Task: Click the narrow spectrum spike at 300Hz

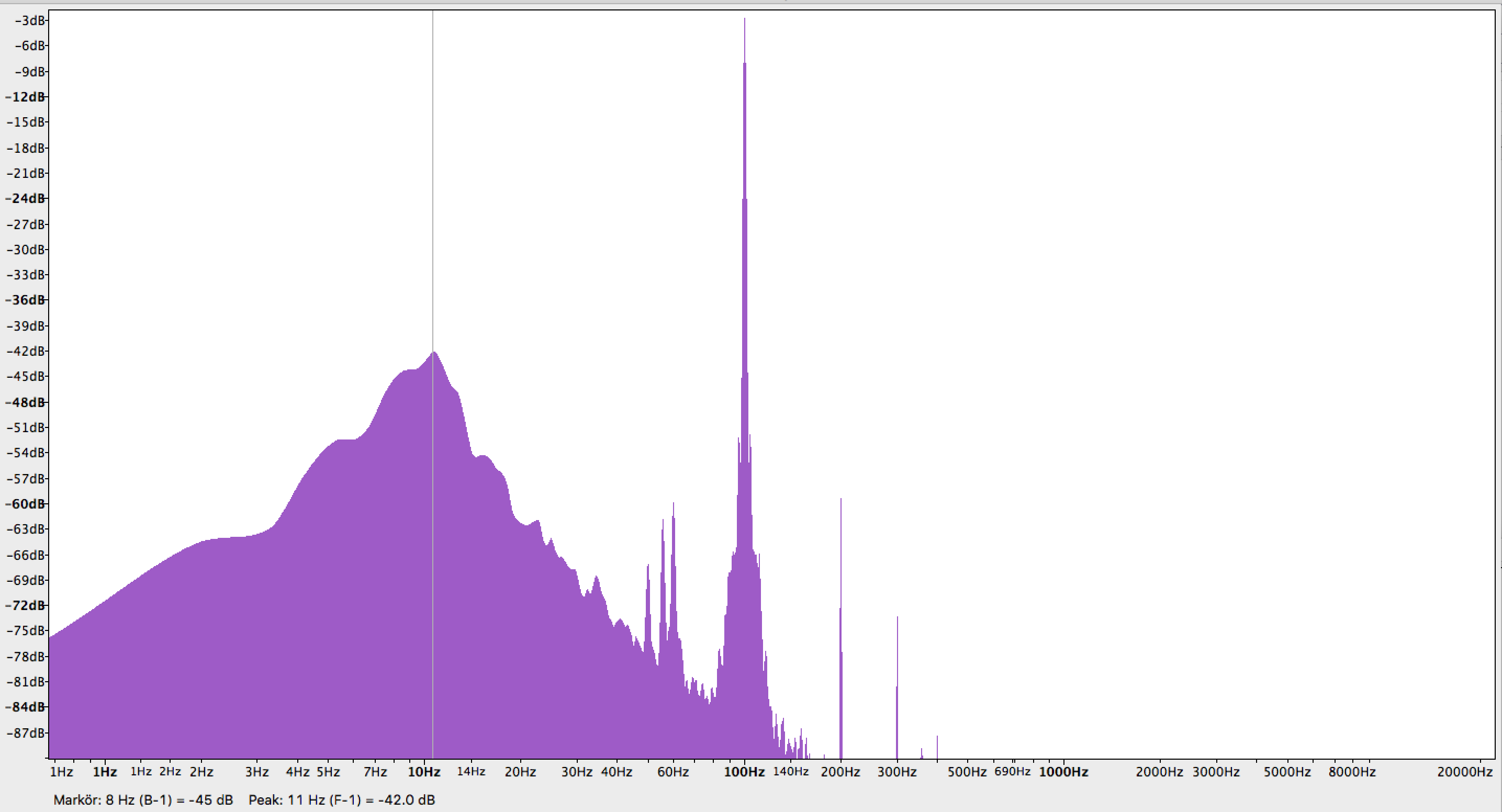Action: tap(897, 686)
